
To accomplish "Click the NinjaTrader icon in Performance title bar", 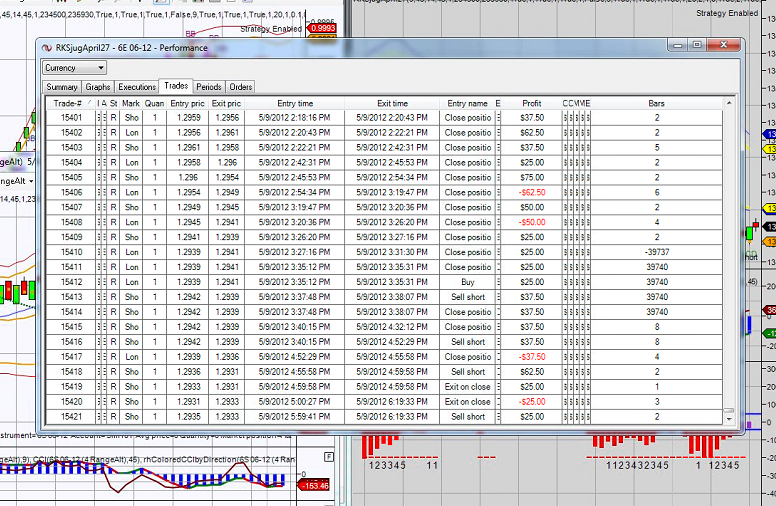I will tap(47, 47).
